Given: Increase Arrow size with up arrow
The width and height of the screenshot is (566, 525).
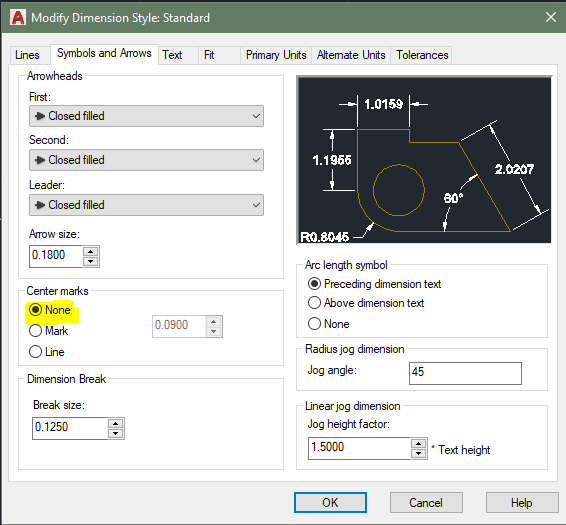Looking at the screenshot, I should tap(91, 251).
